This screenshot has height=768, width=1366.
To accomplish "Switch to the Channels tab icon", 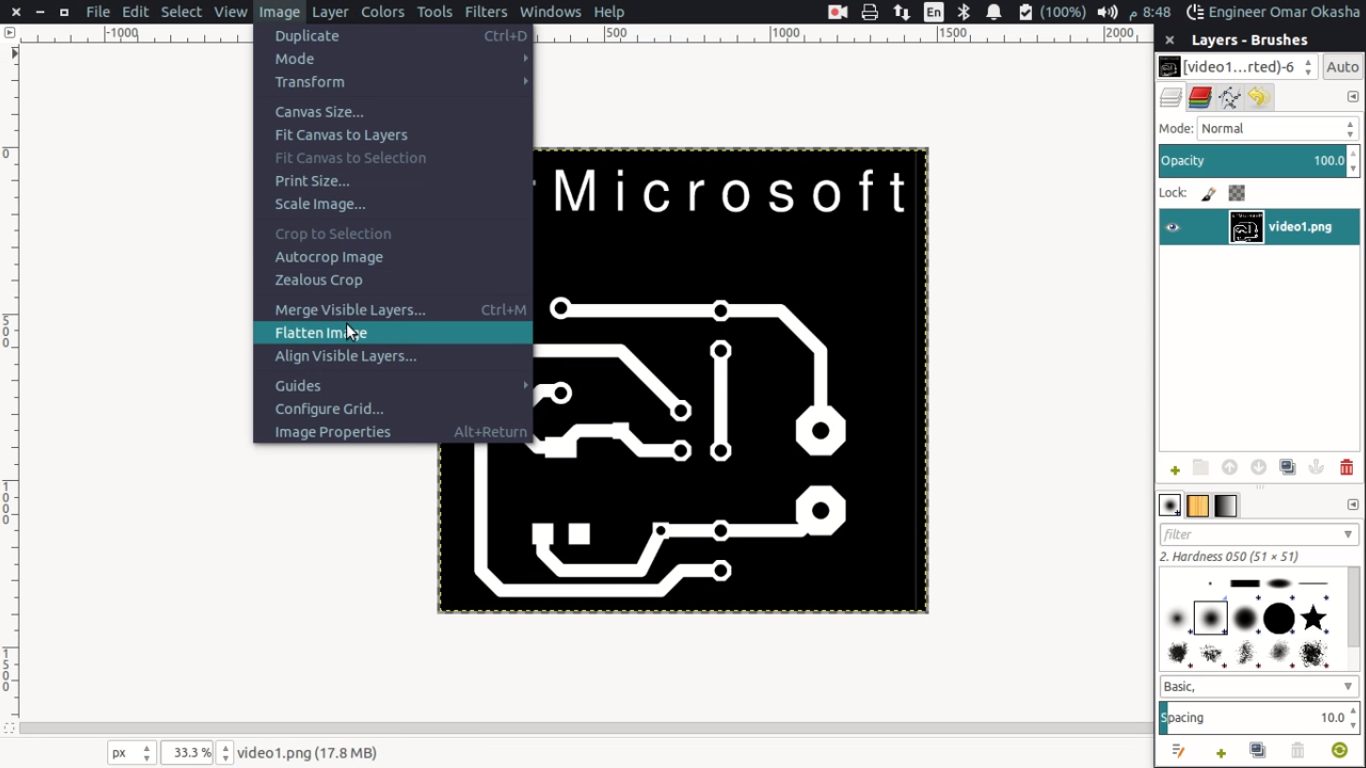I will (x=1200, y=97).
